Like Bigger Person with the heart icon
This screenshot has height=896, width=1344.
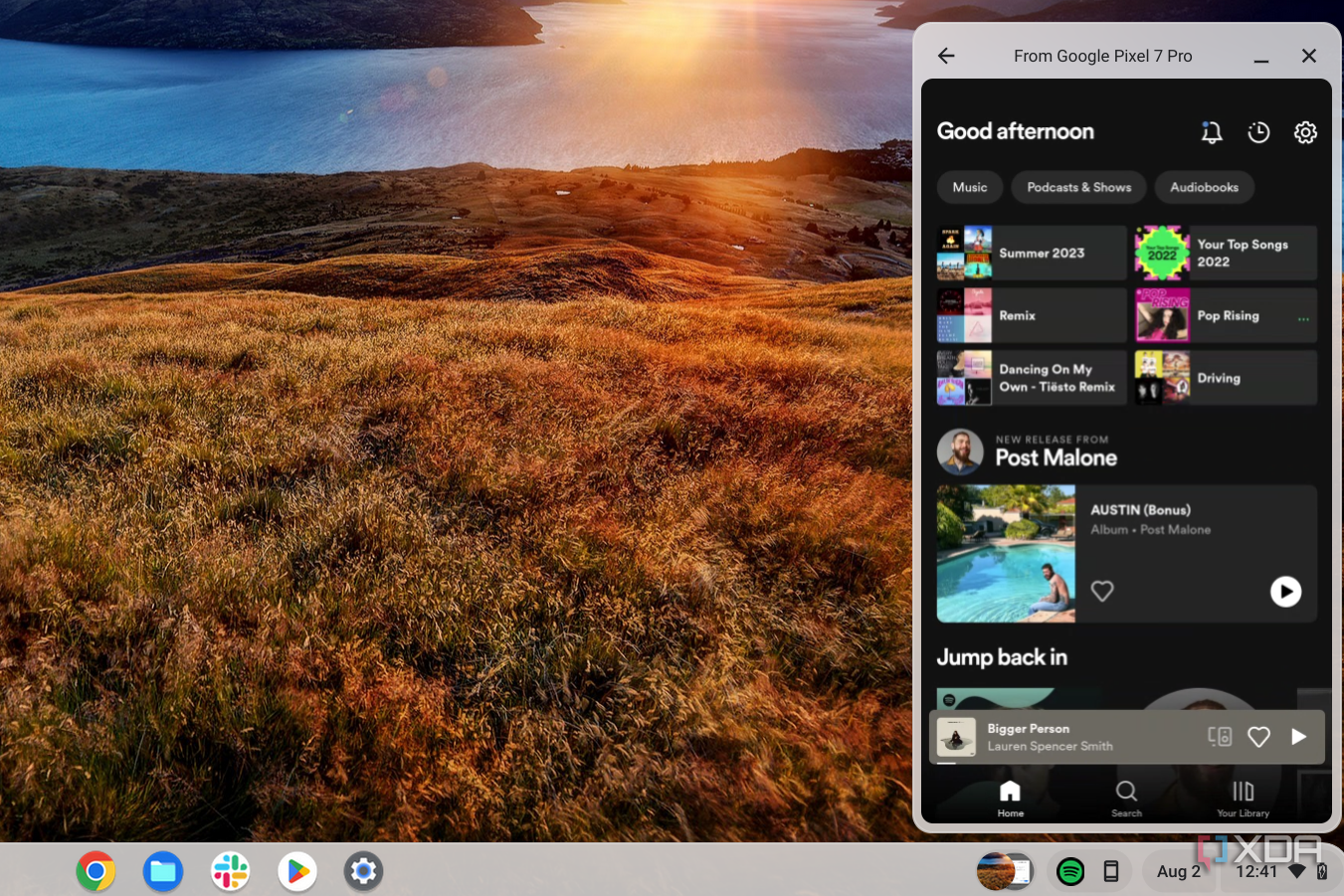(1258, 737)
